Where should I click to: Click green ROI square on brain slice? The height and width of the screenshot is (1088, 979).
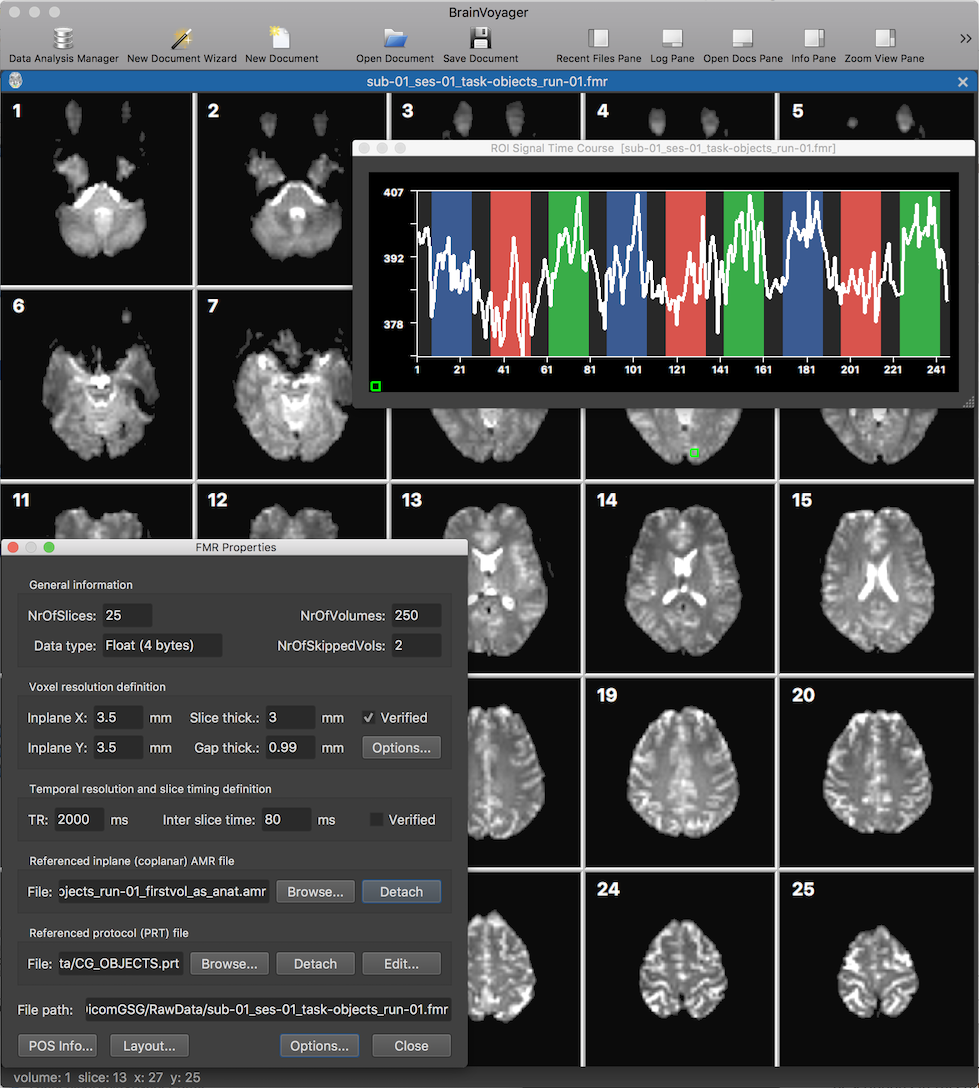click(x=694, y=452)
